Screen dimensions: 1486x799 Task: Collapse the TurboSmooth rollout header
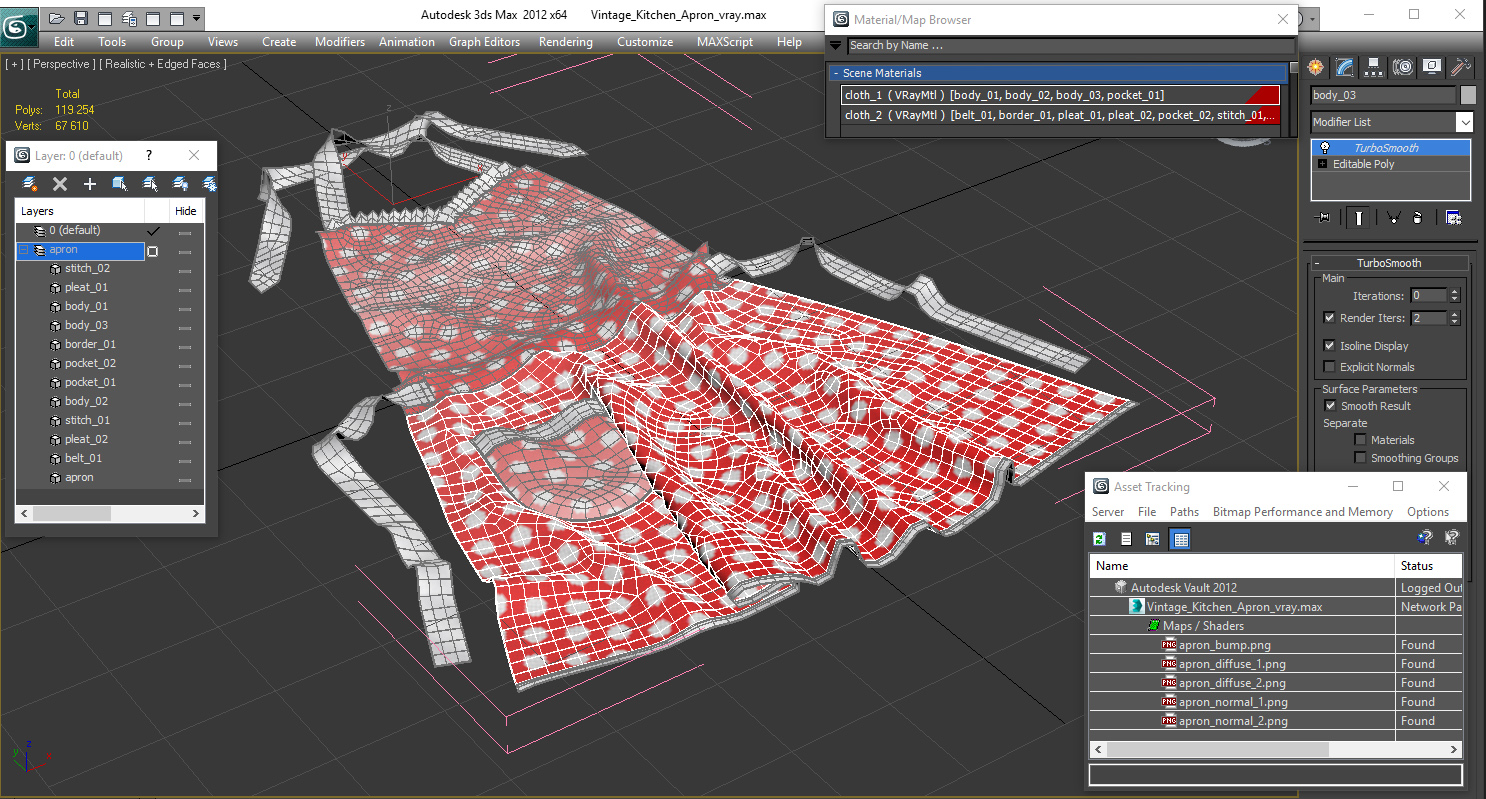tap(1389, 263)
